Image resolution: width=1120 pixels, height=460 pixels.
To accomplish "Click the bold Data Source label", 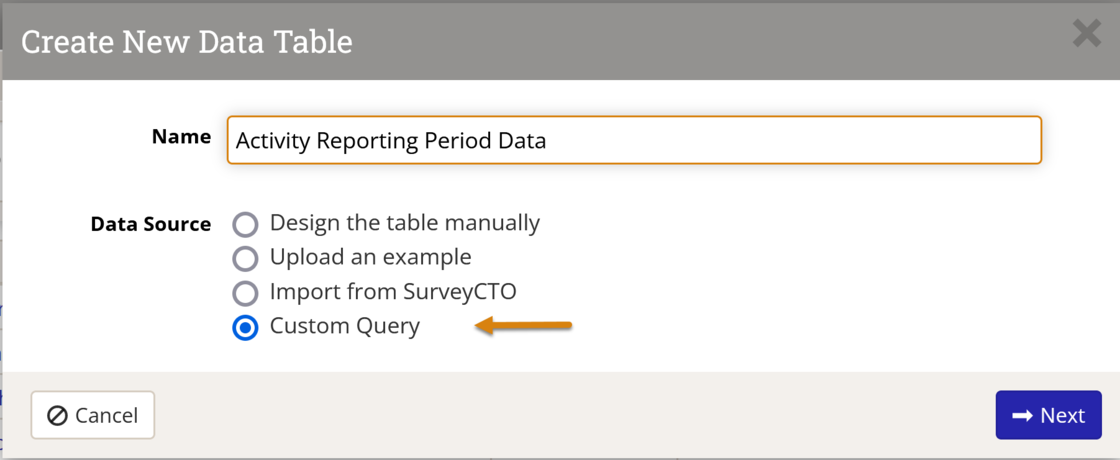I will tap(150, 224).
